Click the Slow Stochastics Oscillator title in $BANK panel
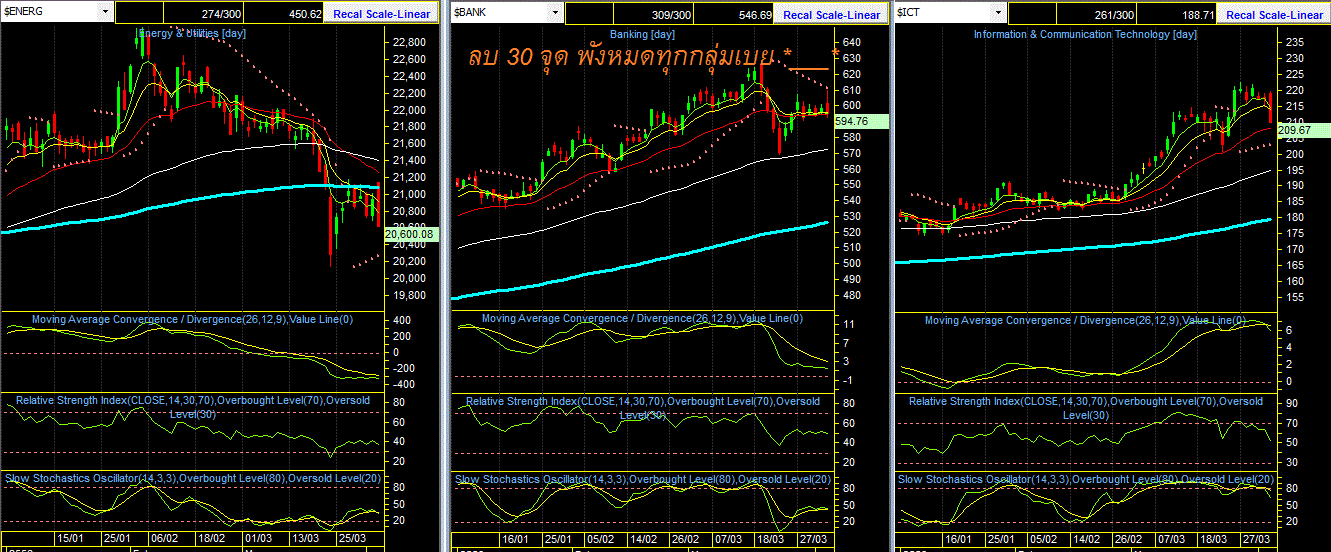The height and width of the screenshot is (552, 1331). (642, 479)
